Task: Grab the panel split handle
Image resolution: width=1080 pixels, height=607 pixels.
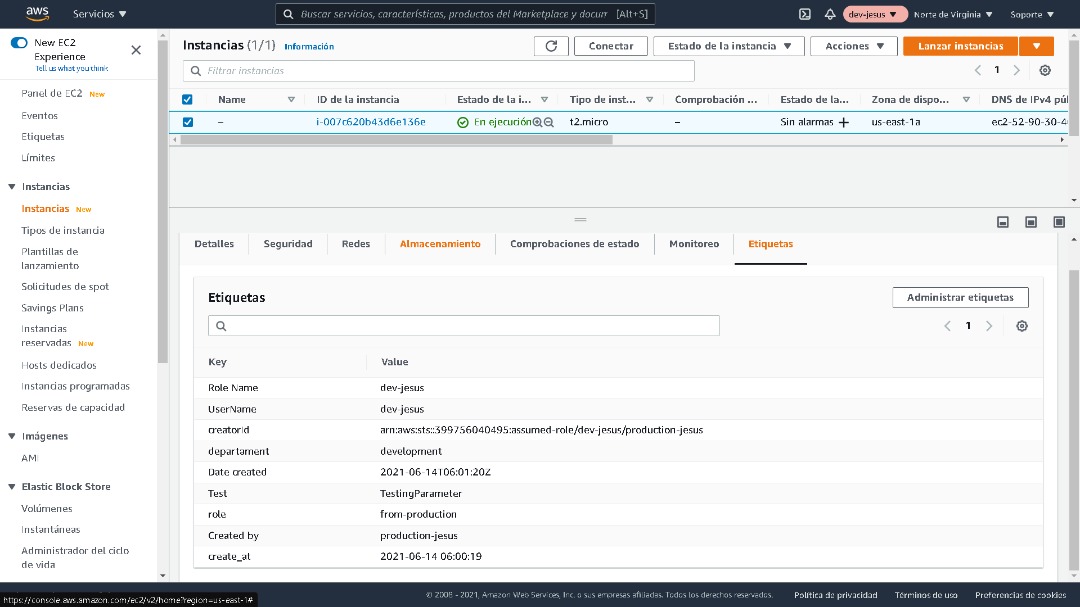Action: [580, 219]
